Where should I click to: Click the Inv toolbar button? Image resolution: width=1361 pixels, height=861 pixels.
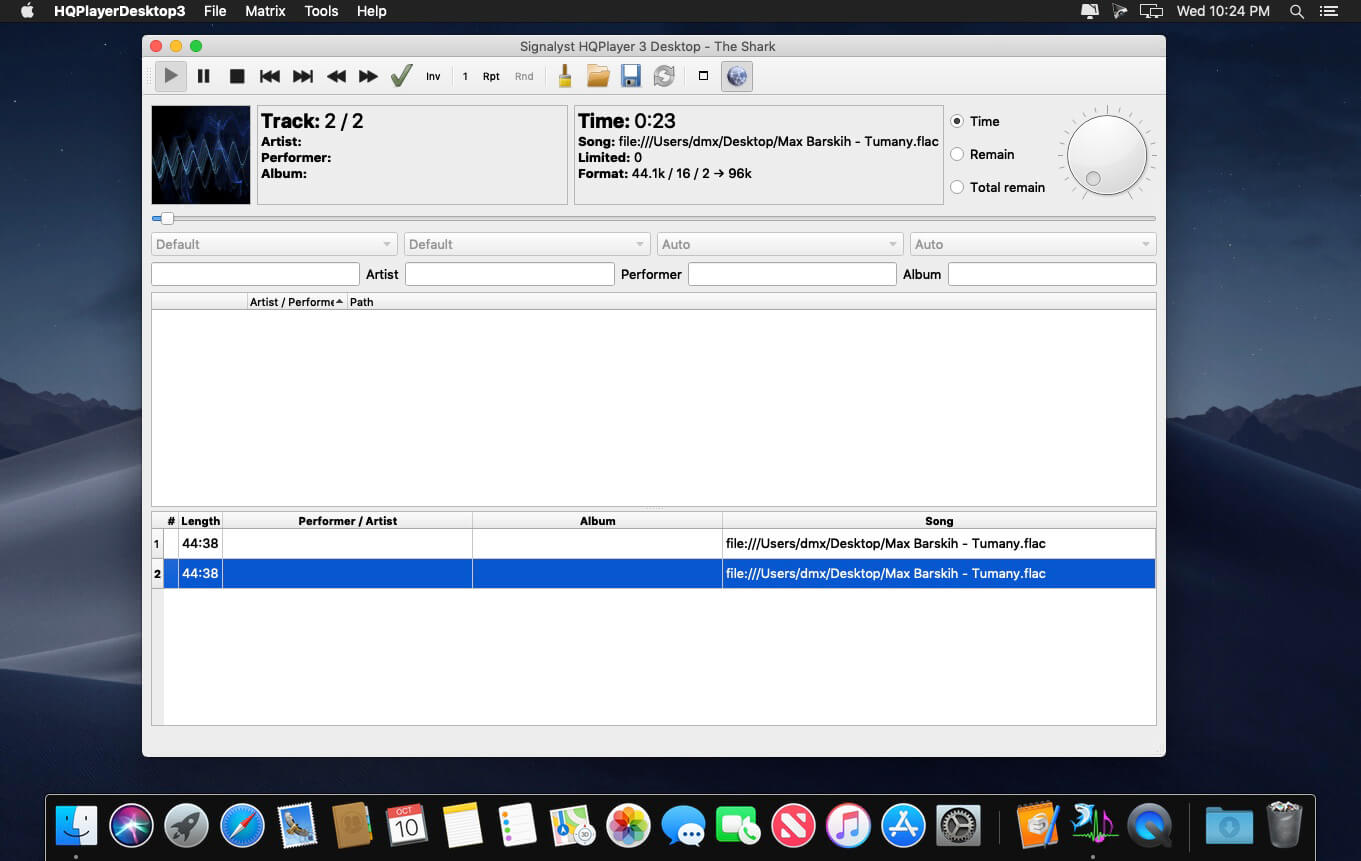point(433,76)
